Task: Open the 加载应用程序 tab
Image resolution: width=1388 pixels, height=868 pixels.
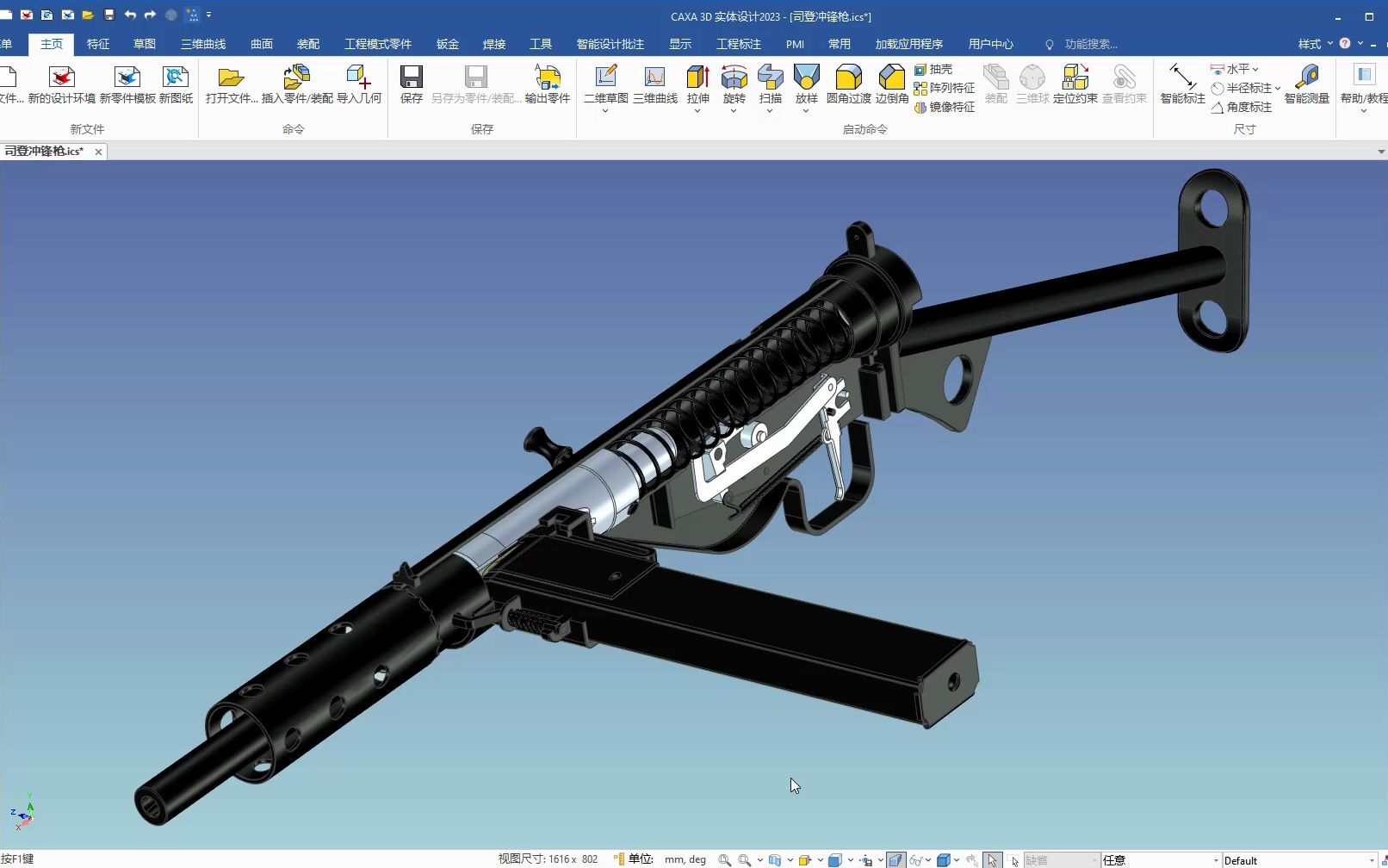Action: pyautogui.click(x=909, y=44)
